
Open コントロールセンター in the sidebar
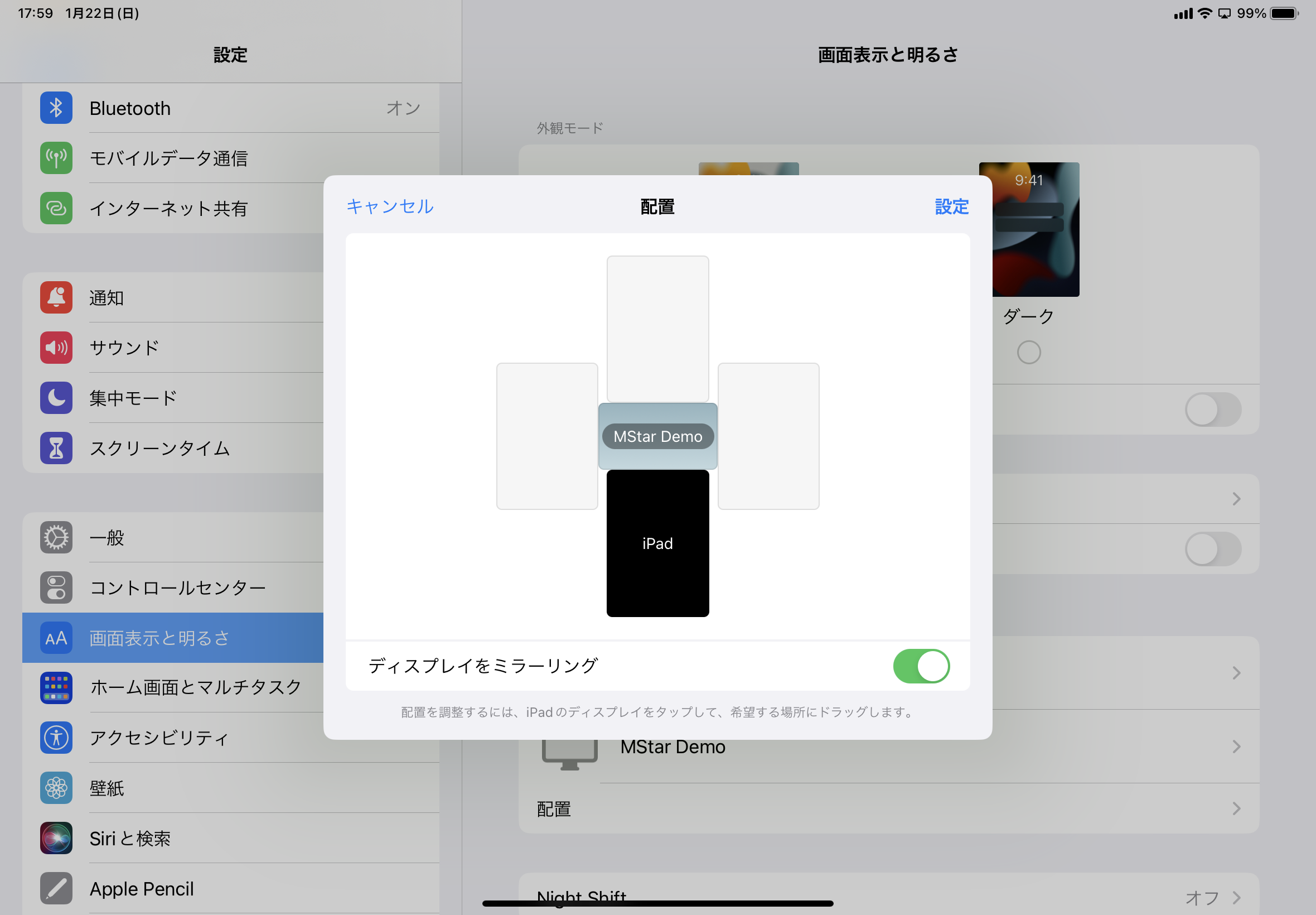178,587
